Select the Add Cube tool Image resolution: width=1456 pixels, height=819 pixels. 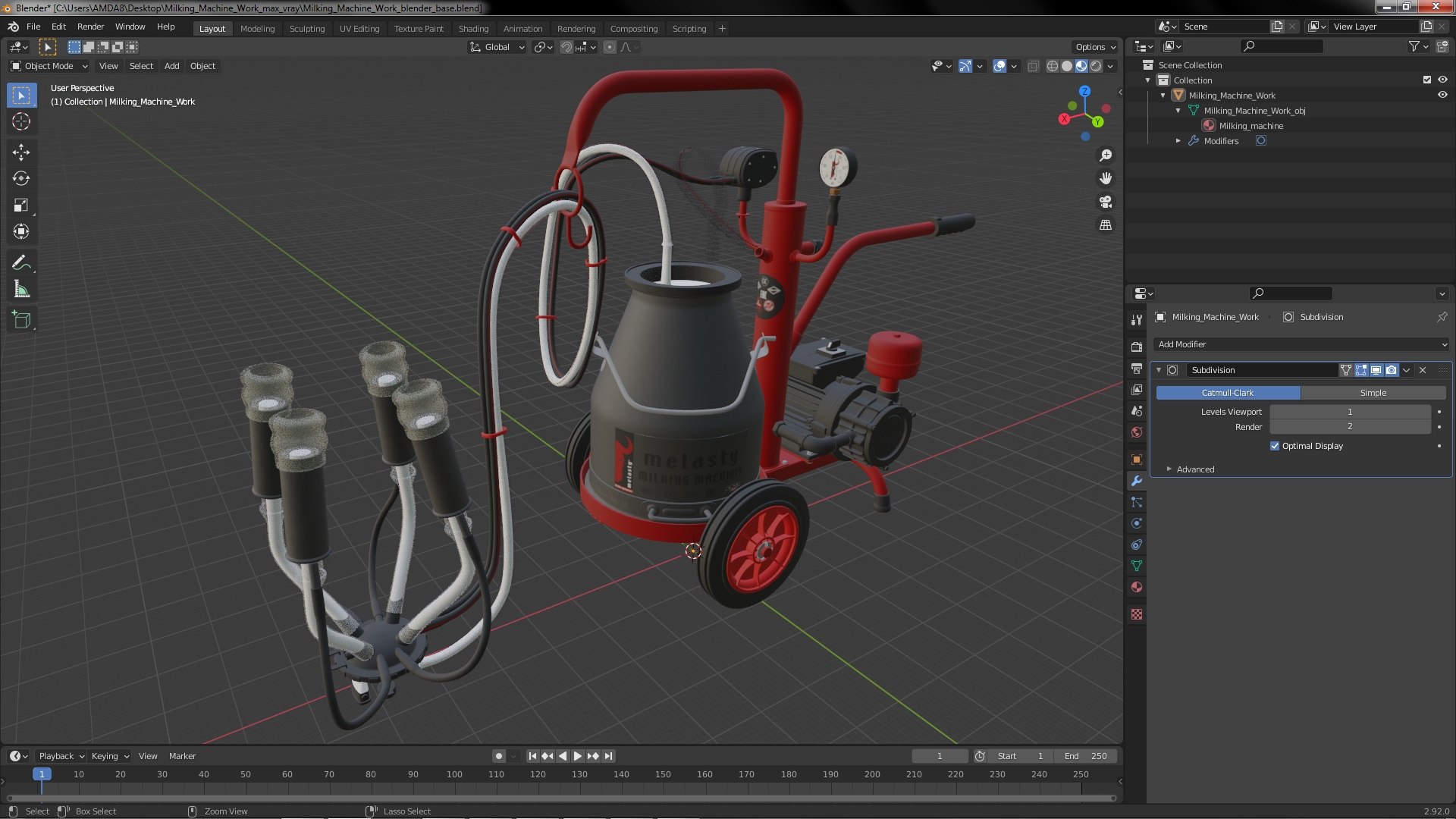[21, 320]
